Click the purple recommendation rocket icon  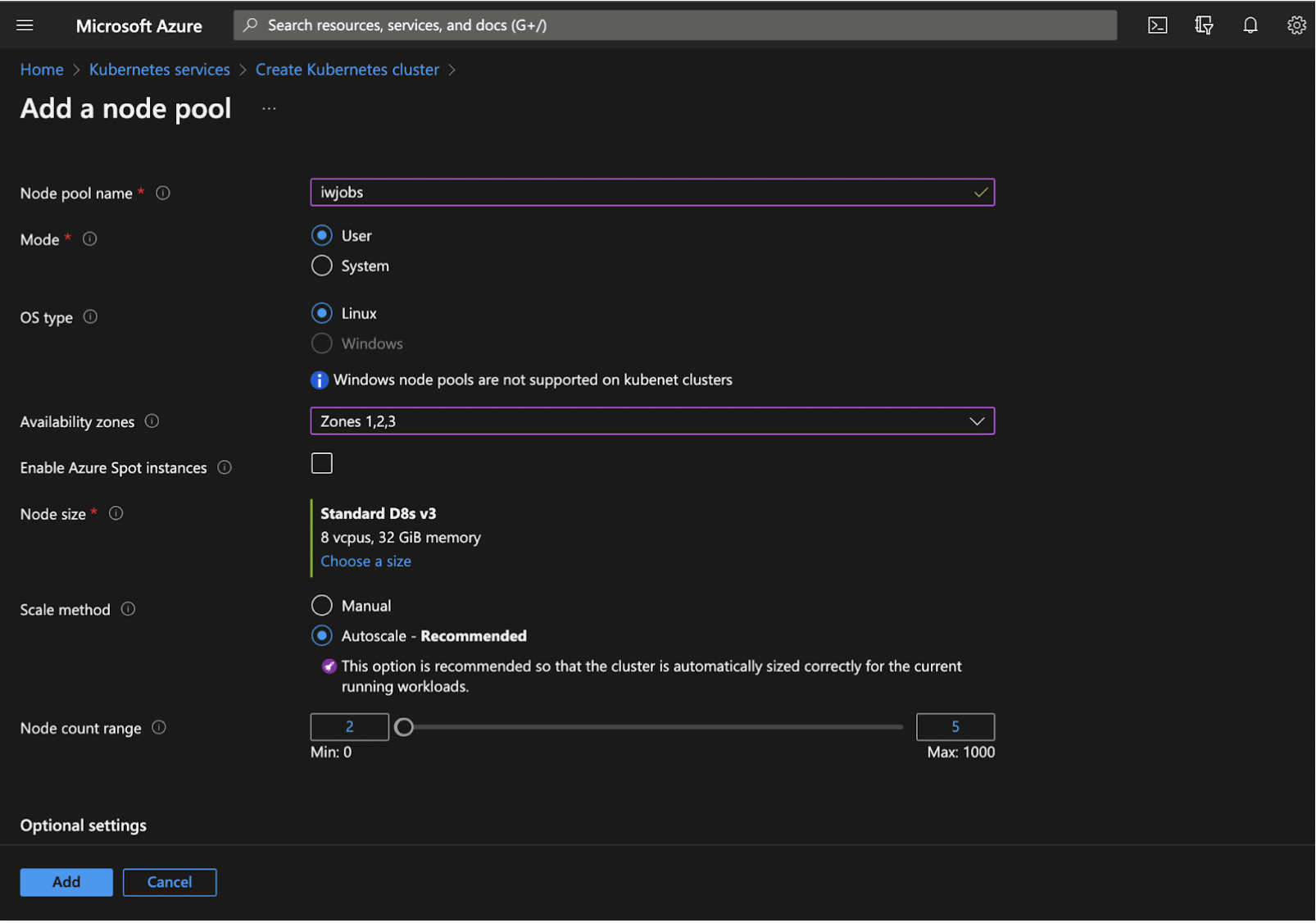click(x=329, y=666)
